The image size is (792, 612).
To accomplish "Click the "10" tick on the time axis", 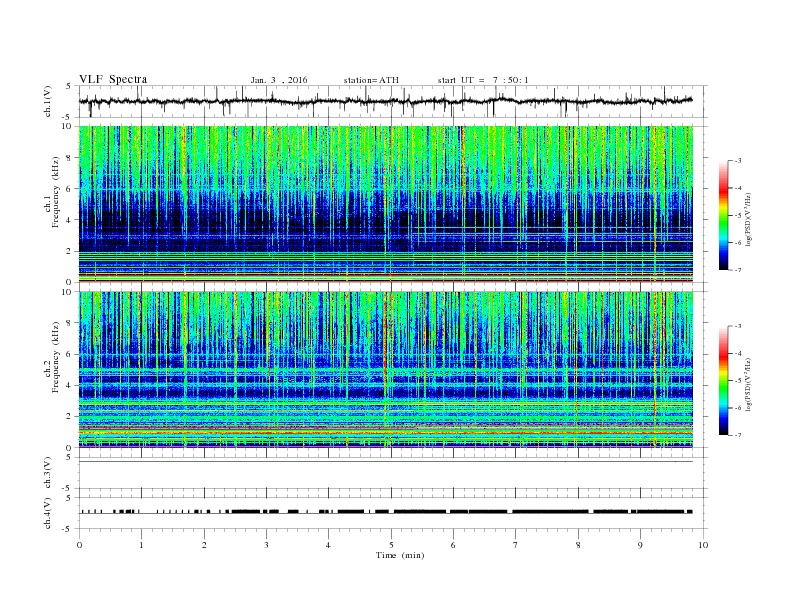I will 703,545.
